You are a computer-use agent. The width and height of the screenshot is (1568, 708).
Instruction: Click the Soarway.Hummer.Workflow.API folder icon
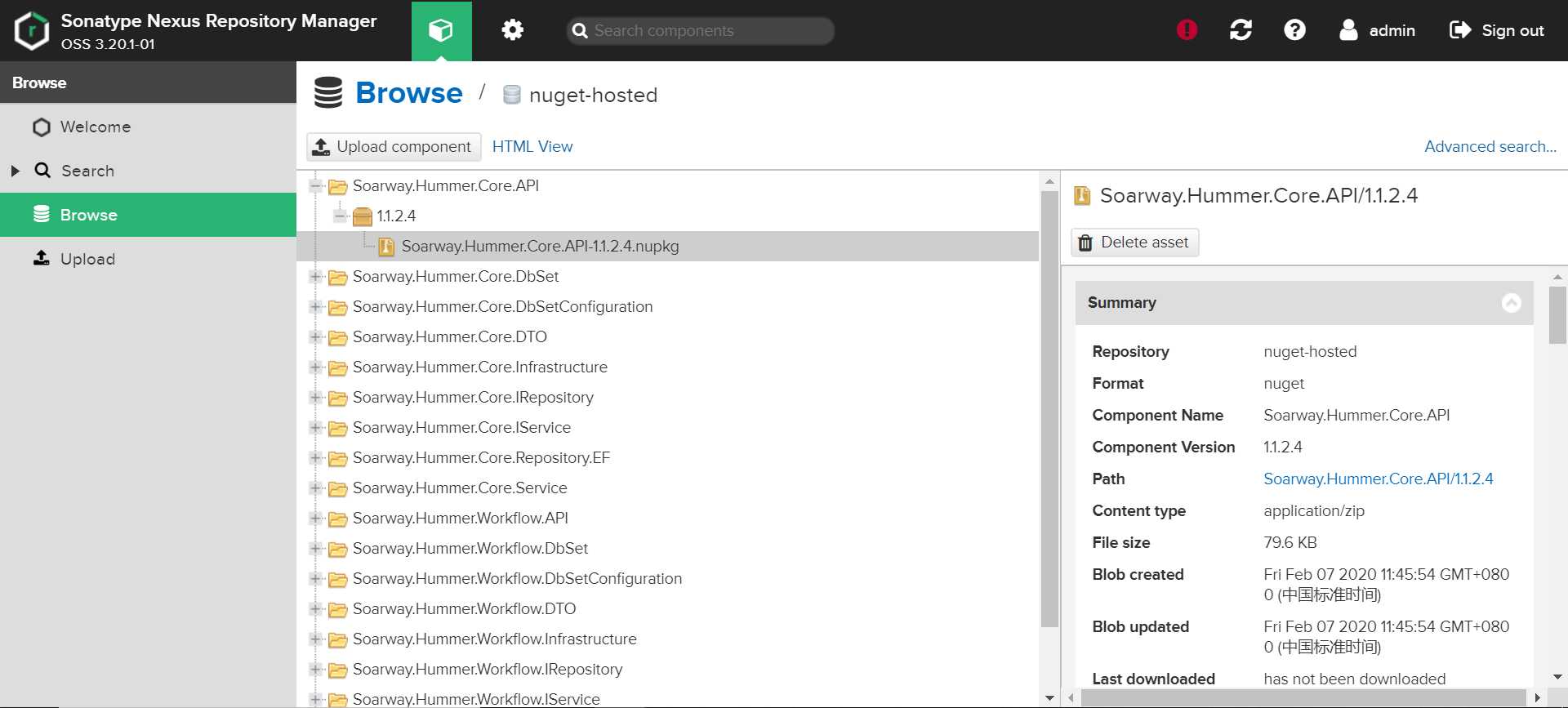tap(338, 519)
